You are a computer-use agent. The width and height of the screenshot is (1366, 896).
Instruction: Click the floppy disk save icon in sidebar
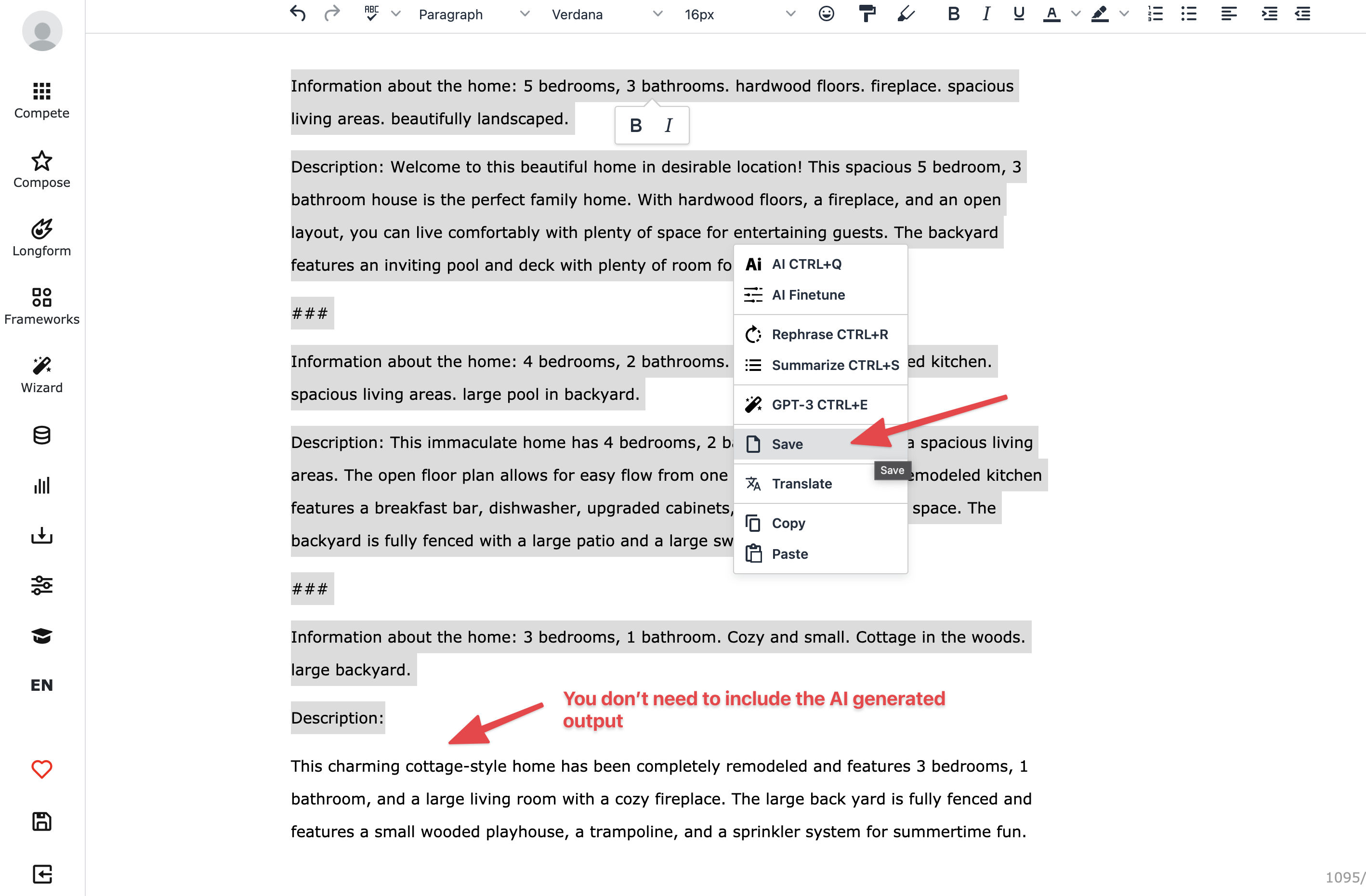coord(42,821)
